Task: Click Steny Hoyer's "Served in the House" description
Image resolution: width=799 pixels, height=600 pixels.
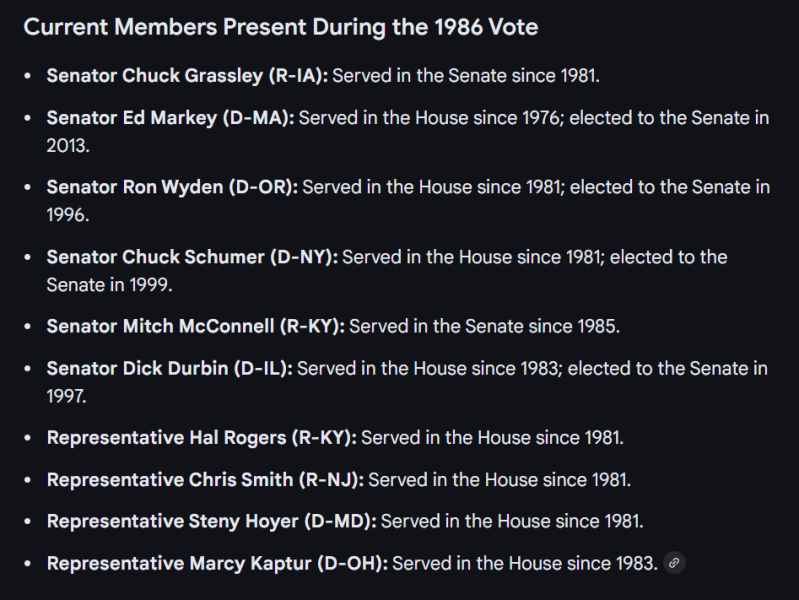Action: click(x=512, y=521)
